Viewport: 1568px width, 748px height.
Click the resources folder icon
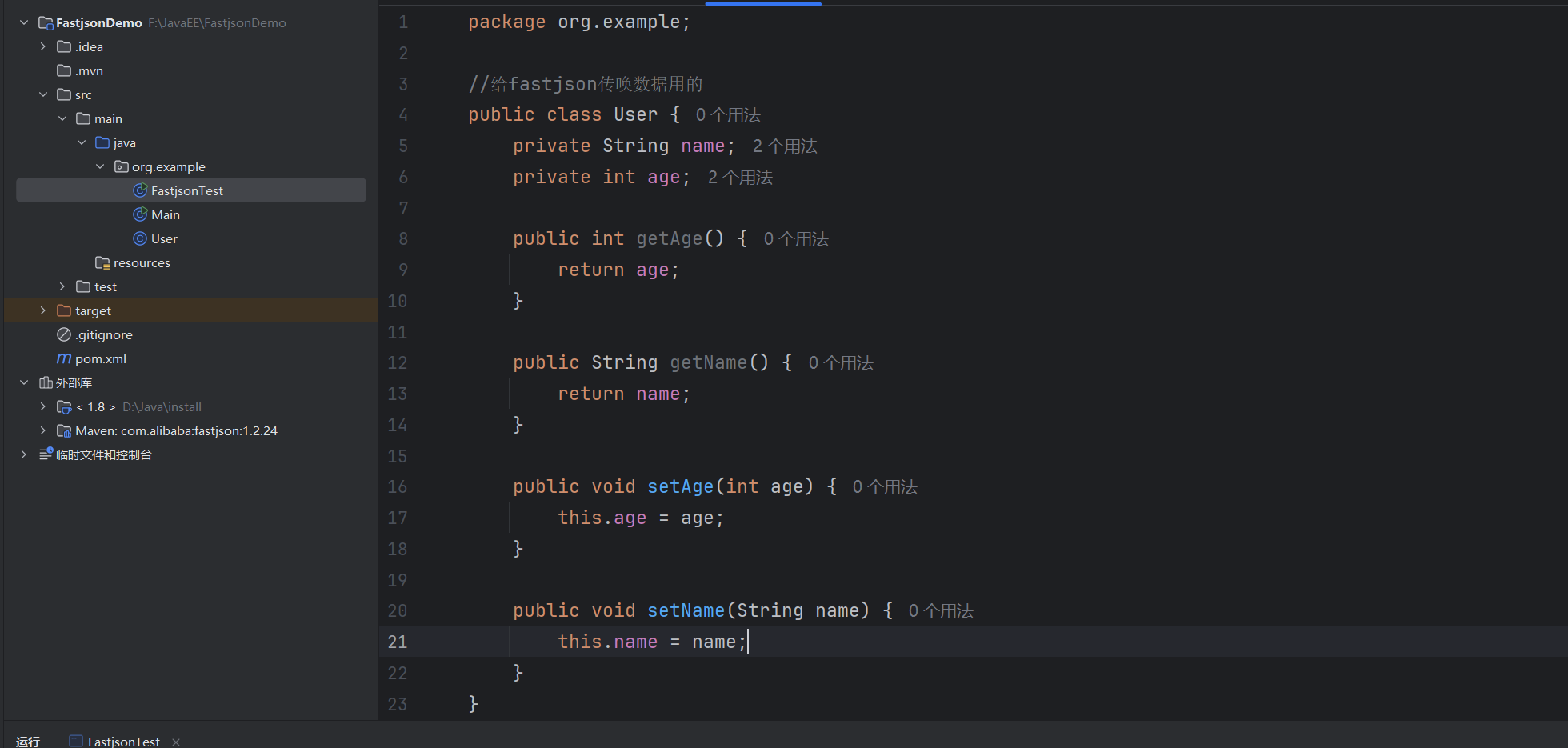pyautogui.click(x=102, y=262)
